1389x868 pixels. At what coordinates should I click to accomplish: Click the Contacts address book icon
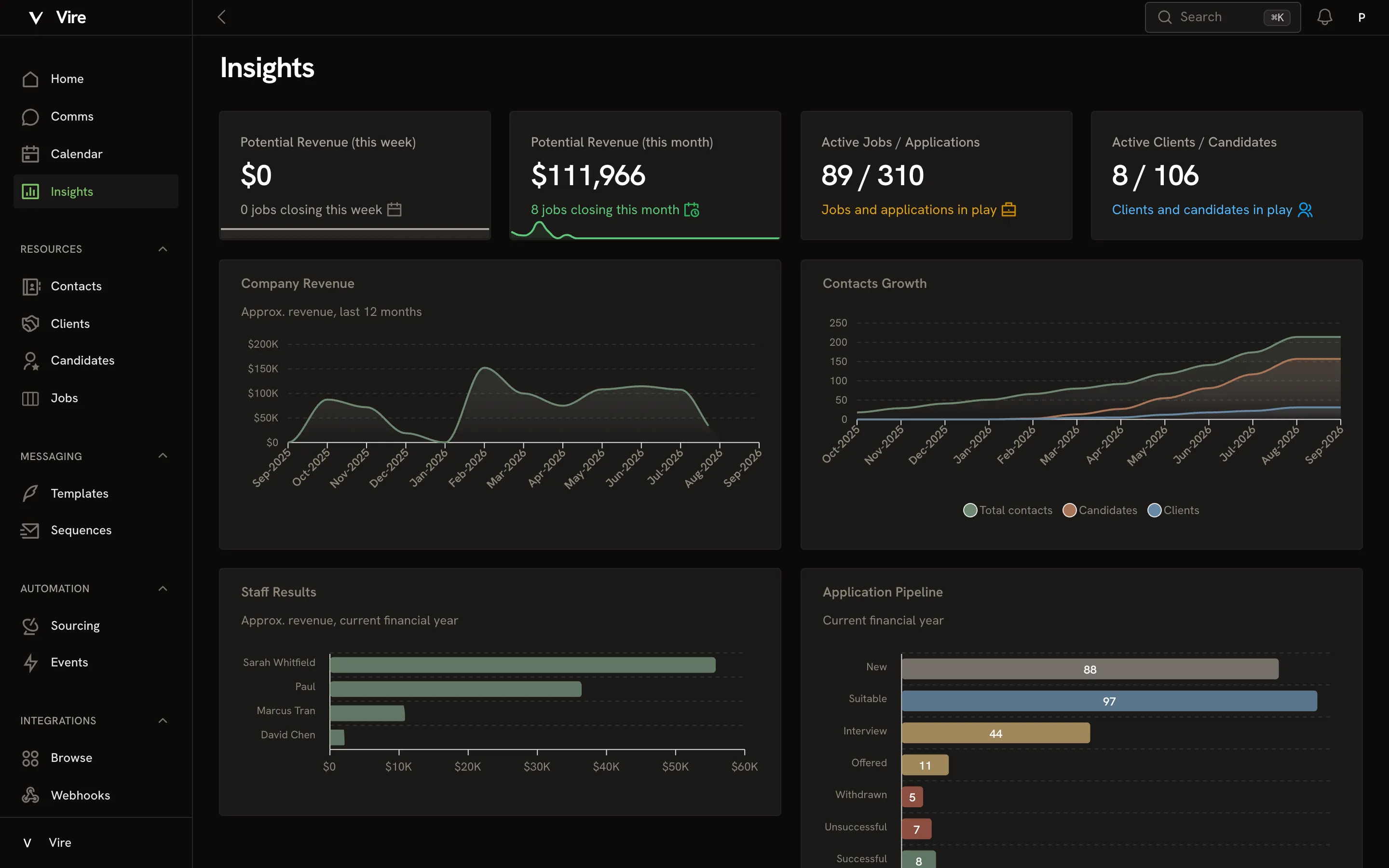coord(30,286)
